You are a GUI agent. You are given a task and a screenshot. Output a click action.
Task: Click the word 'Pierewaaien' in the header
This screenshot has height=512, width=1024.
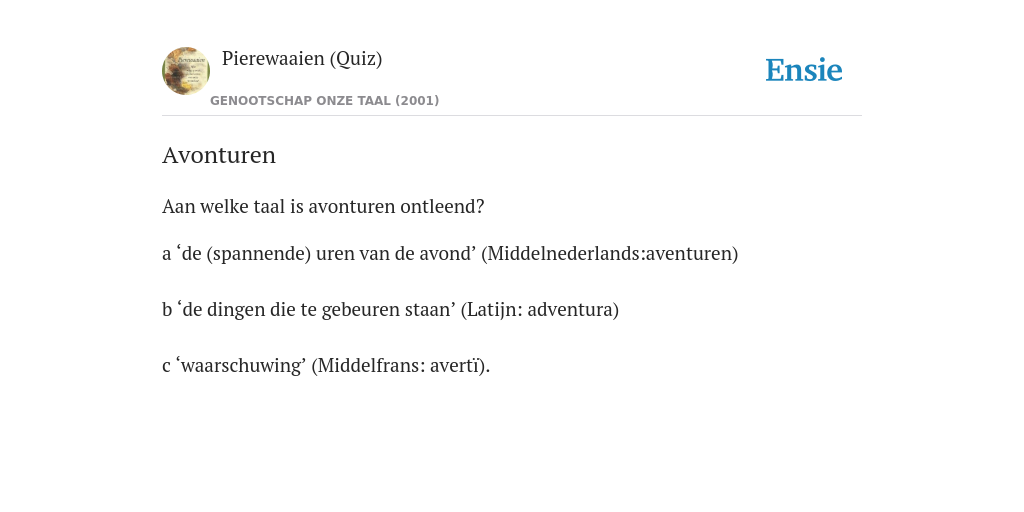tap(273, 58)
